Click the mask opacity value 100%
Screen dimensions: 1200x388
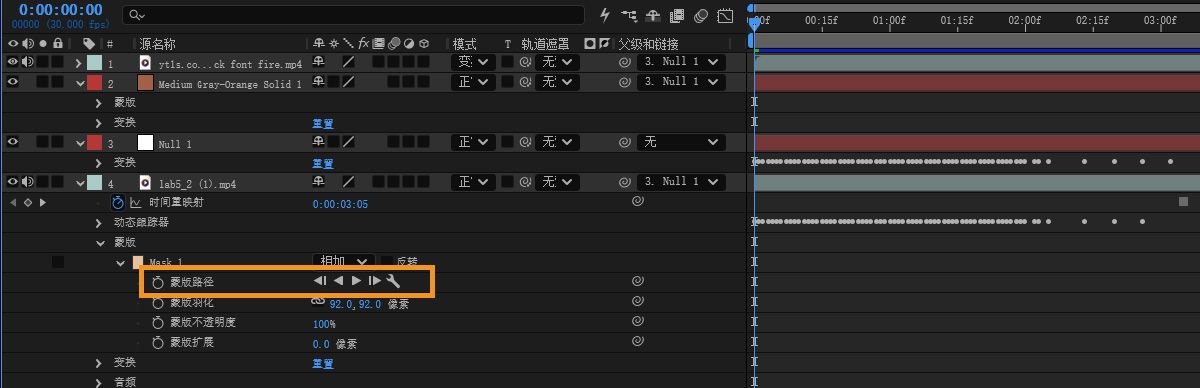[324, 324]
